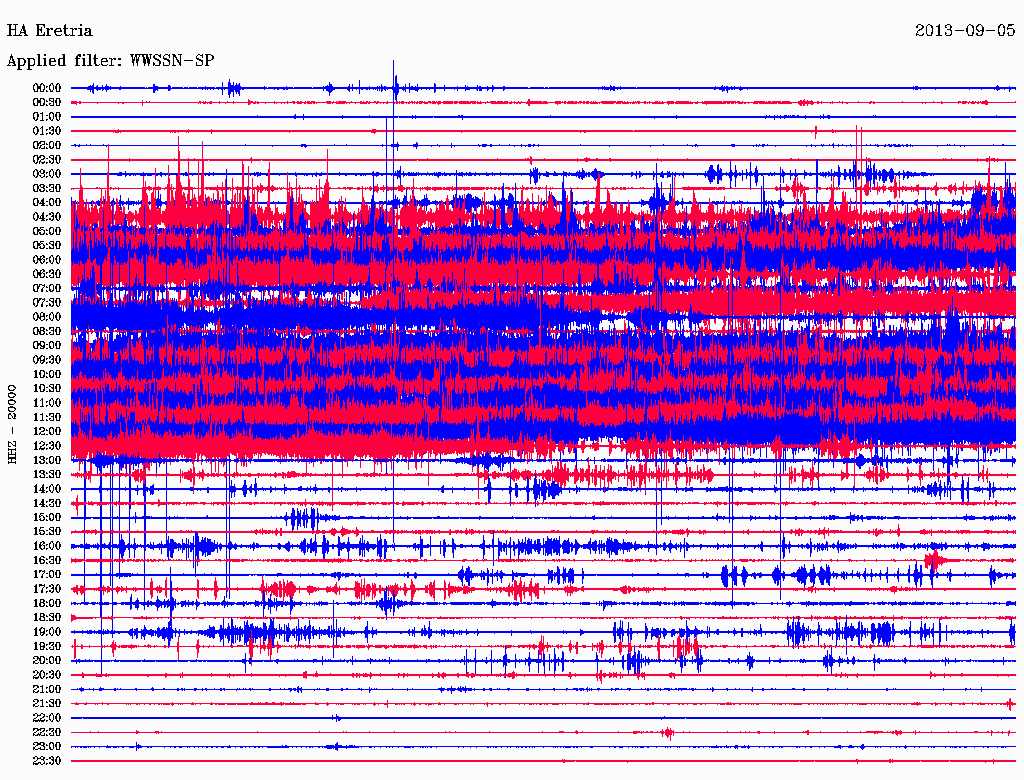This screenshot has height=780, width=1024.
Task: Select the 14:00 time label
Action: click(x=47, y=489)
